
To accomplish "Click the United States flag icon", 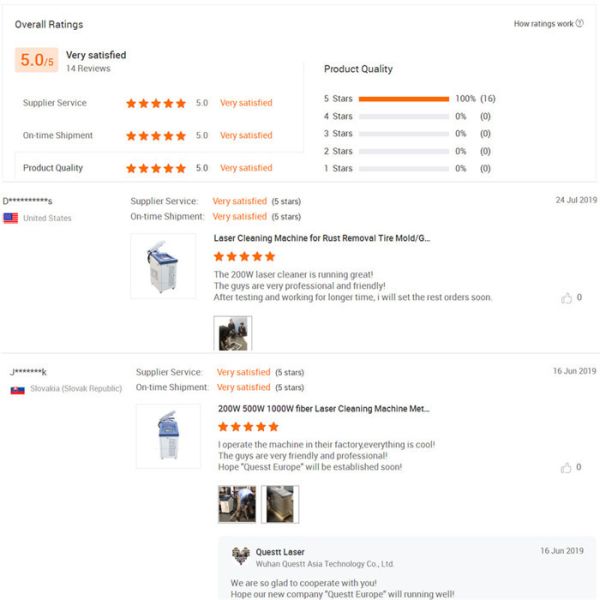I will [x=11, y=217].
